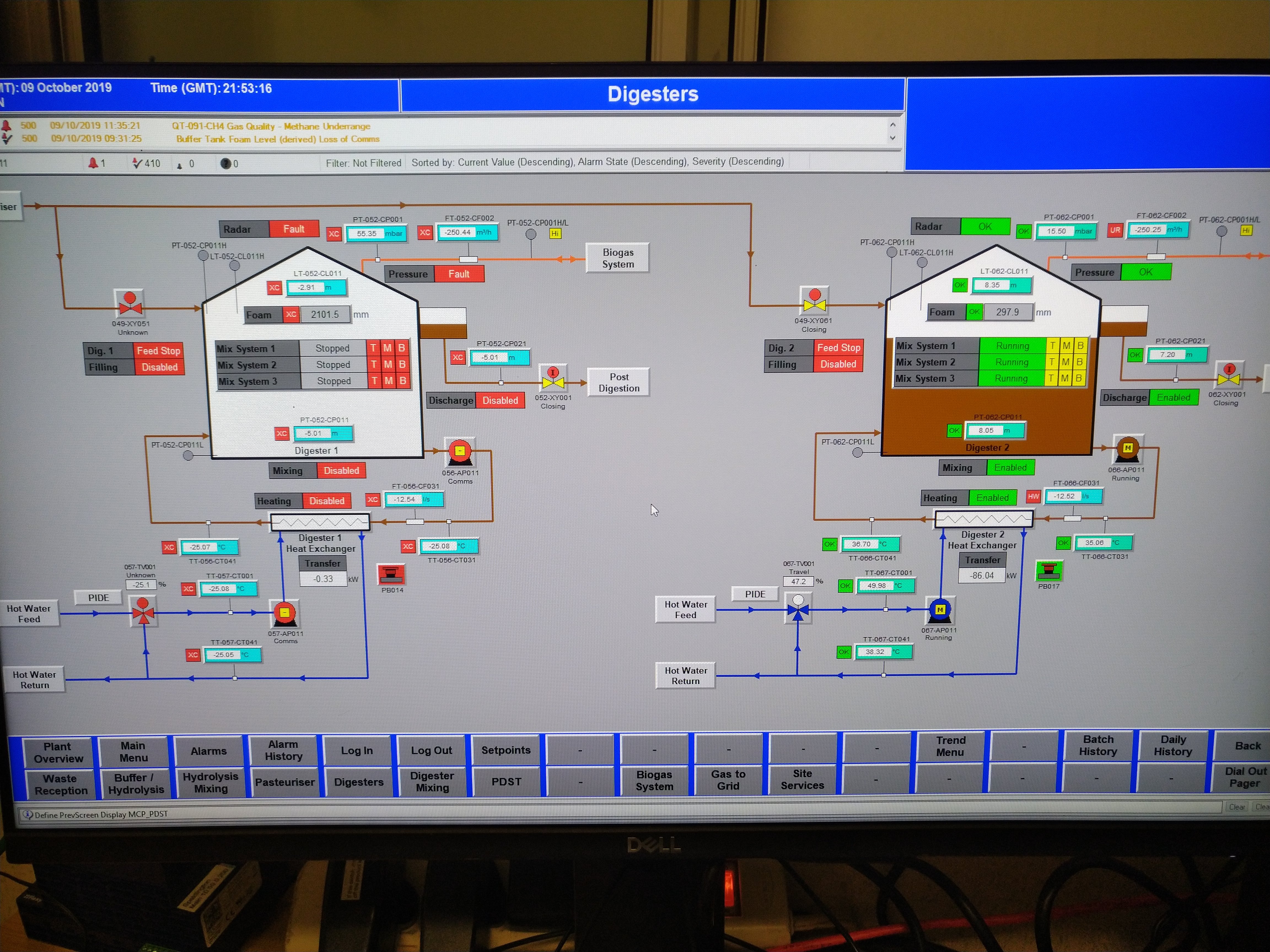Toggle Digester 2 Heating Enabled status
1270x952 pixels.
[x=992, y=497]
